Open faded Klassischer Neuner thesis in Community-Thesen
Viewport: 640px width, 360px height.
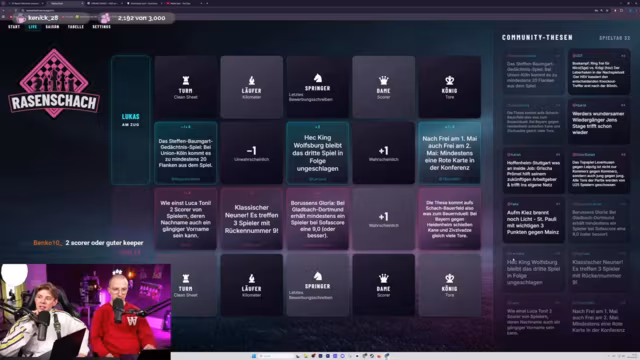[599, 270]
